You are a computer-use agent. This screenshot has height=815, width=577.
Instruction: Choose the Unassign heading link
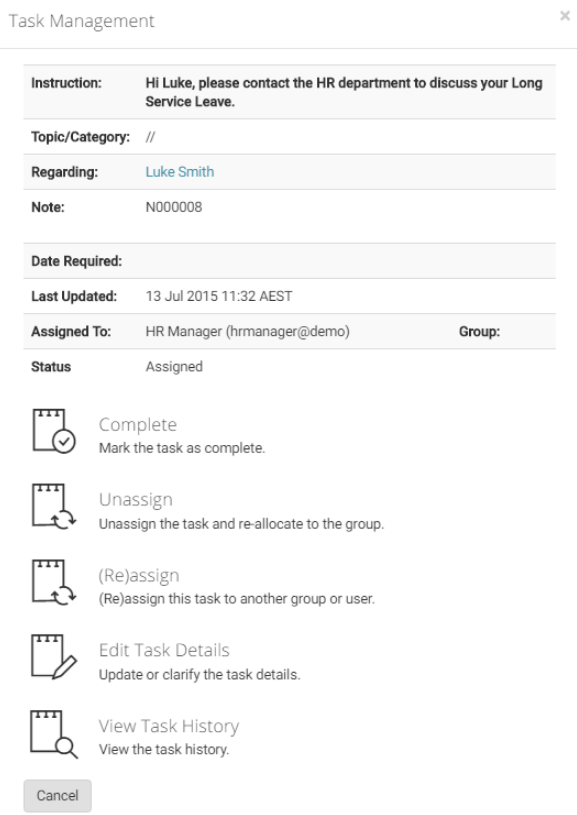point(136,499)
